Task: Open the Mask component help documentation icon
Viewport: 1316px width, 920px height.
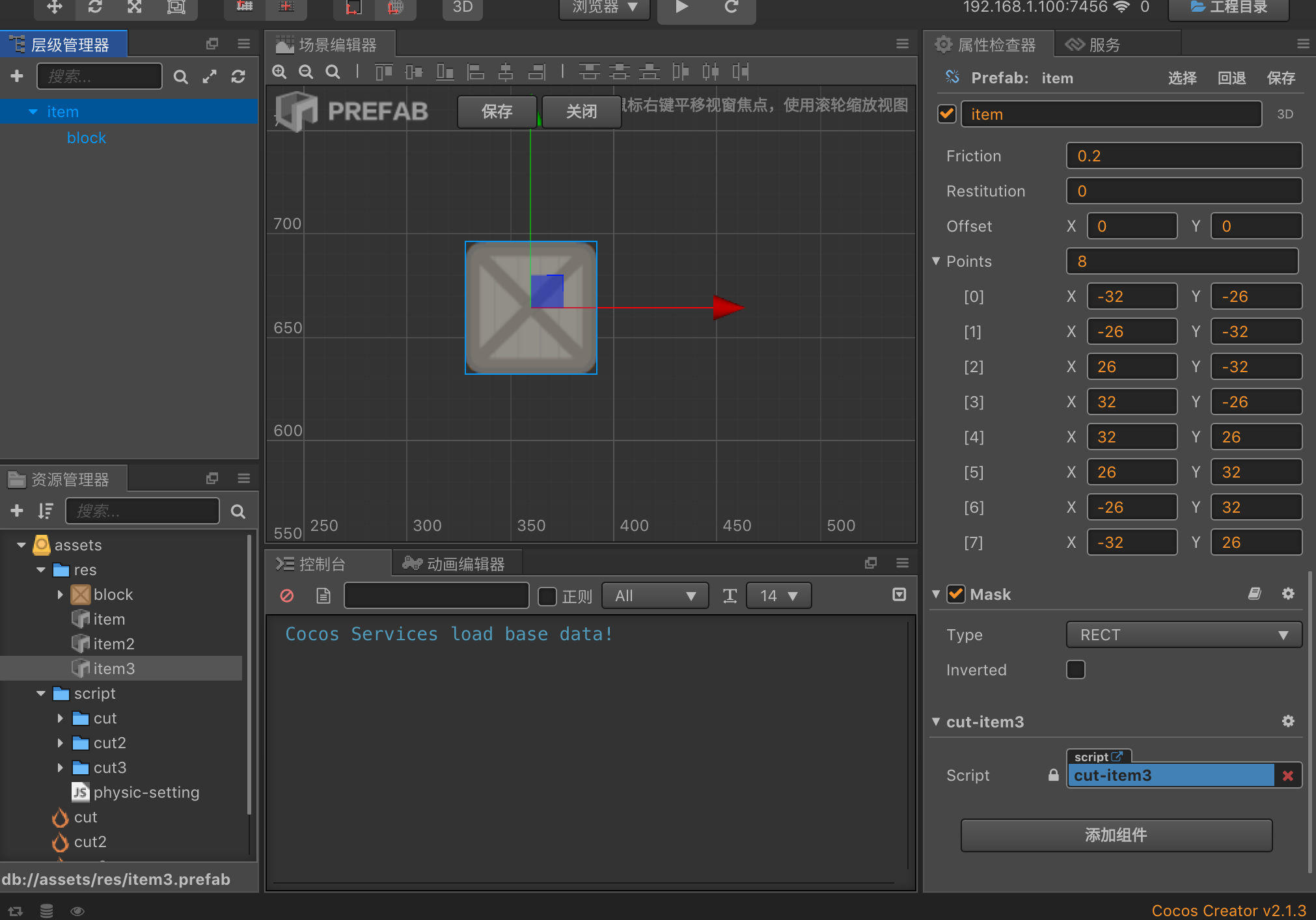Action: (x=1254, y=593)
